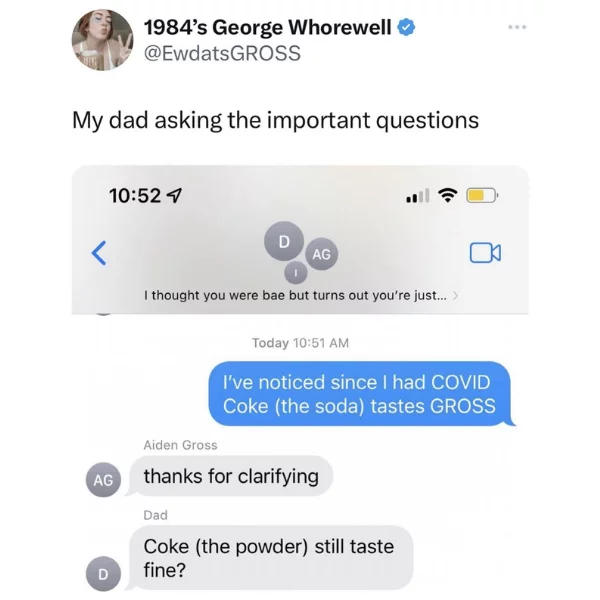The height and width of the screenshot is (600, 600).
Task: Expand group details via the group name chevron
Action: tap(455, 295)
